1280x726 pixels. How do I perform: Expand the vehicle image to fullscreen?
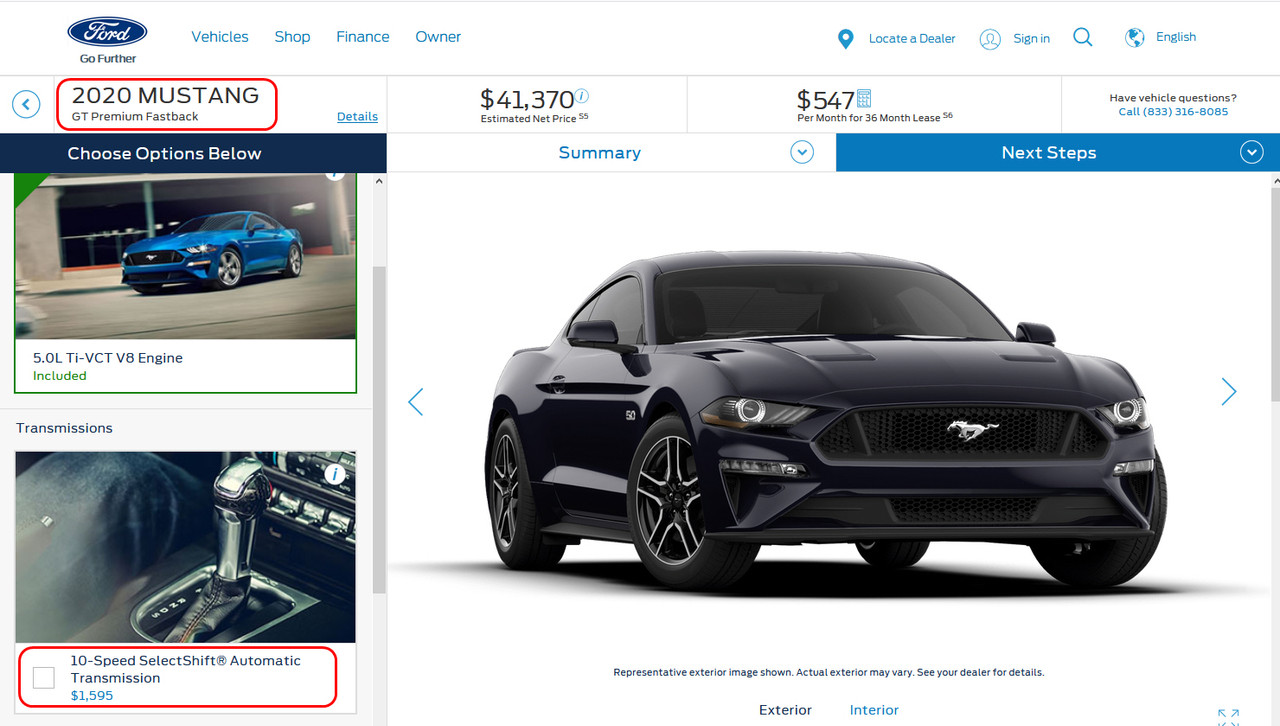click(1229, 716)
